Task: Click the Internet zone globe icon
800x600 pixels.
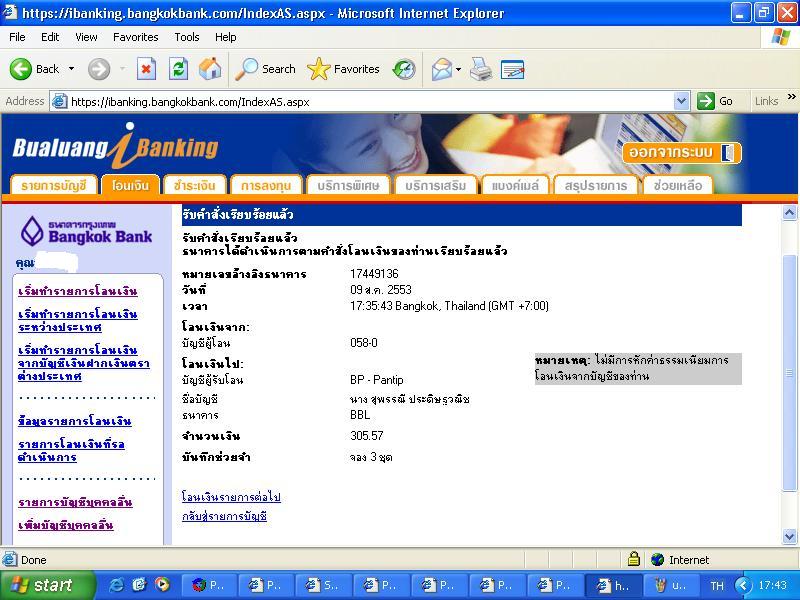Action: 657,560
